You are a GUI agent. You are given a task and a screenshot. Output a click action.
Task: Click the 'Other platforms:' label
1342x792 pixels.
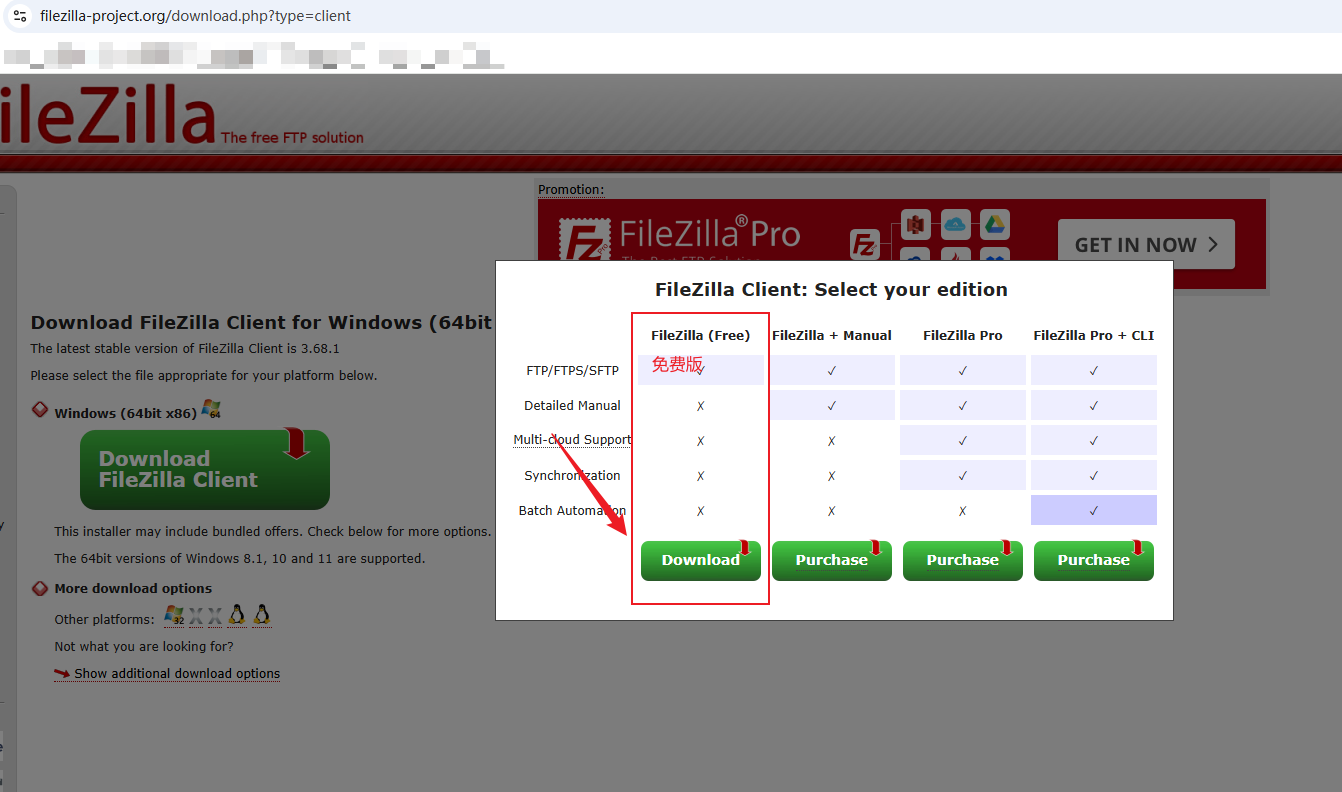point(105,620)
